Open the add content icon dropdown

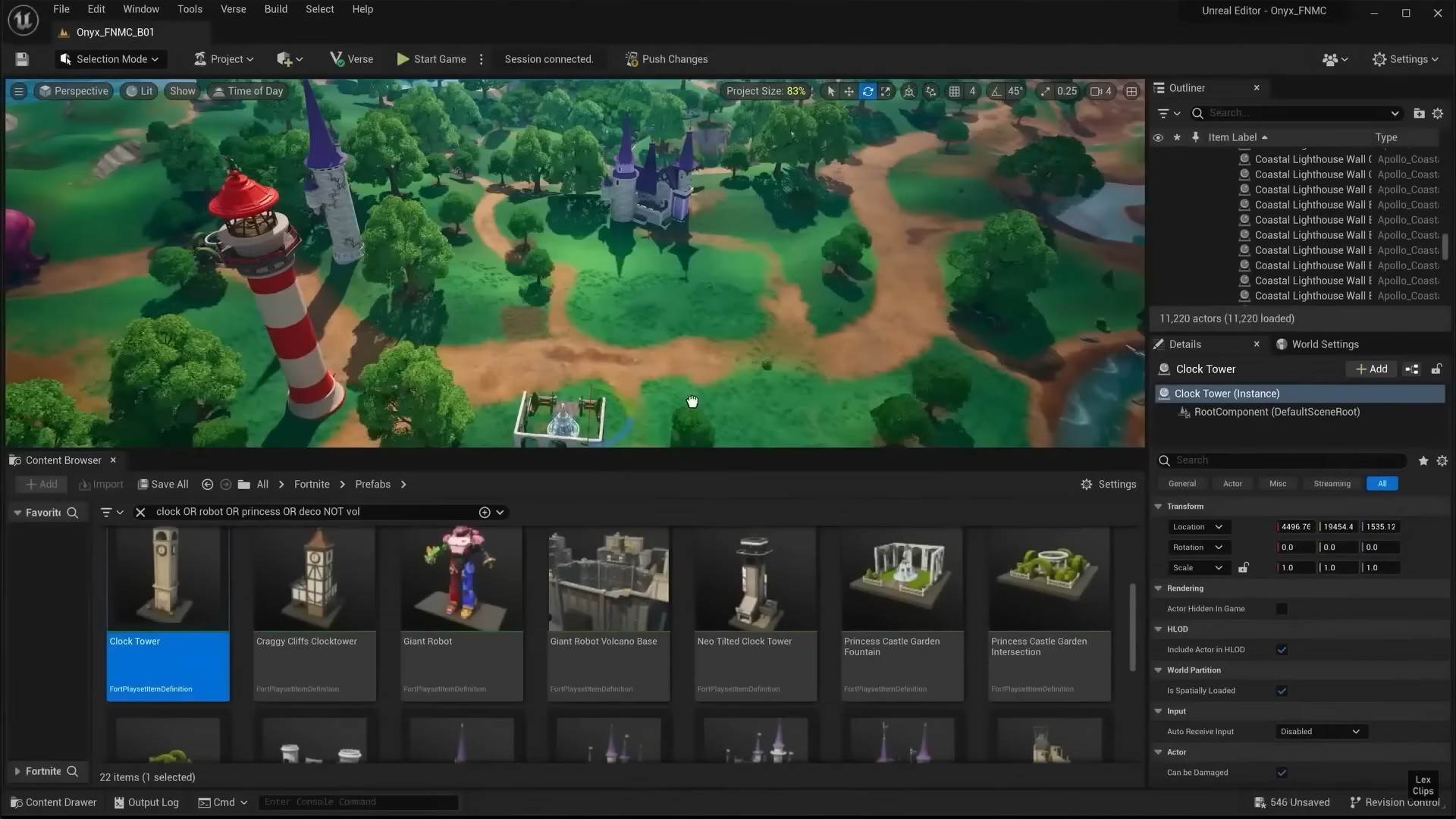[290, 59]
